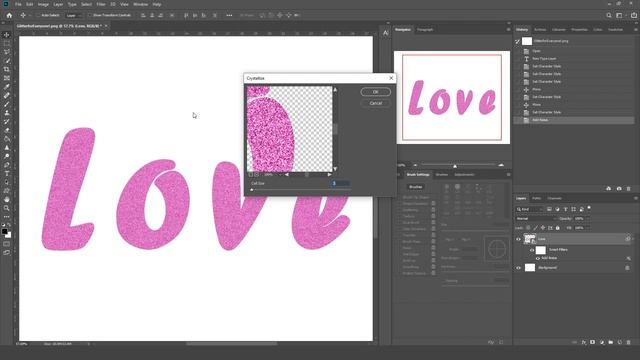
Task: Open the Search icon at top right
Action: coord(609,16)
